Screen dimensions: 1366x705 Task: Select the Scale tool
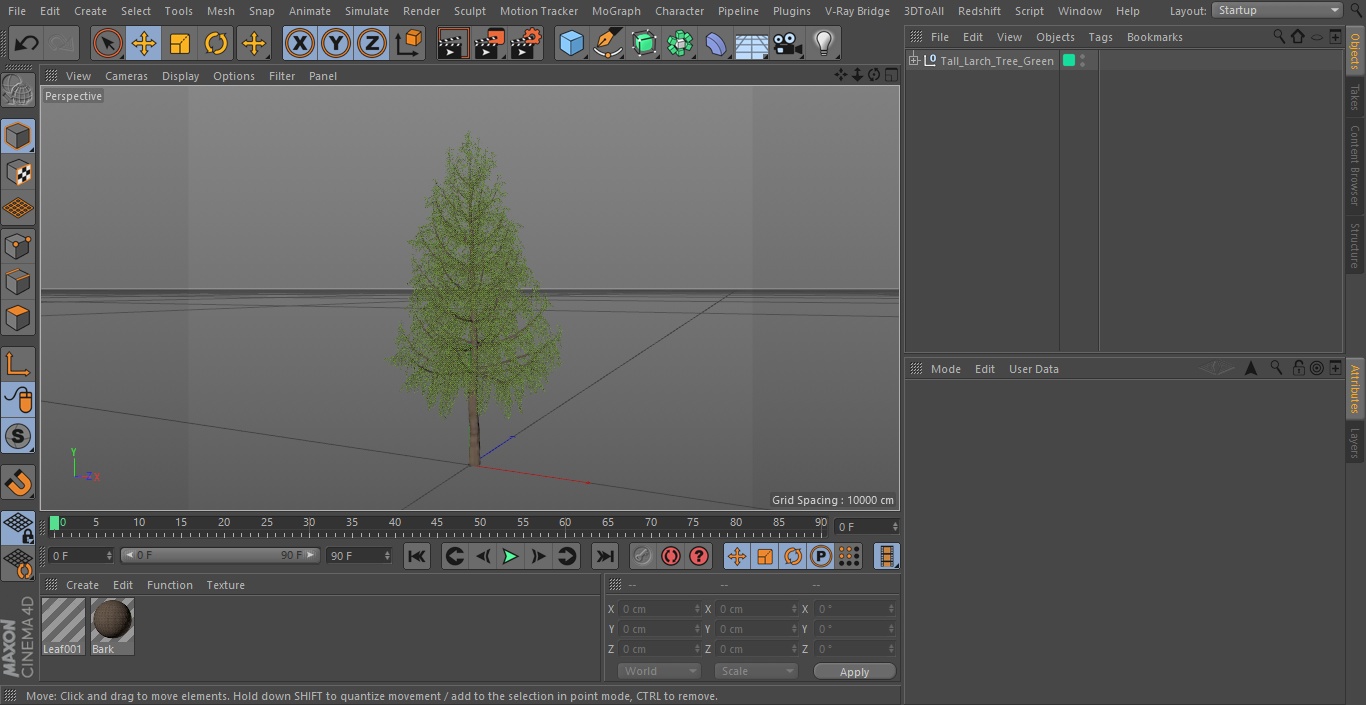point(180,43)
